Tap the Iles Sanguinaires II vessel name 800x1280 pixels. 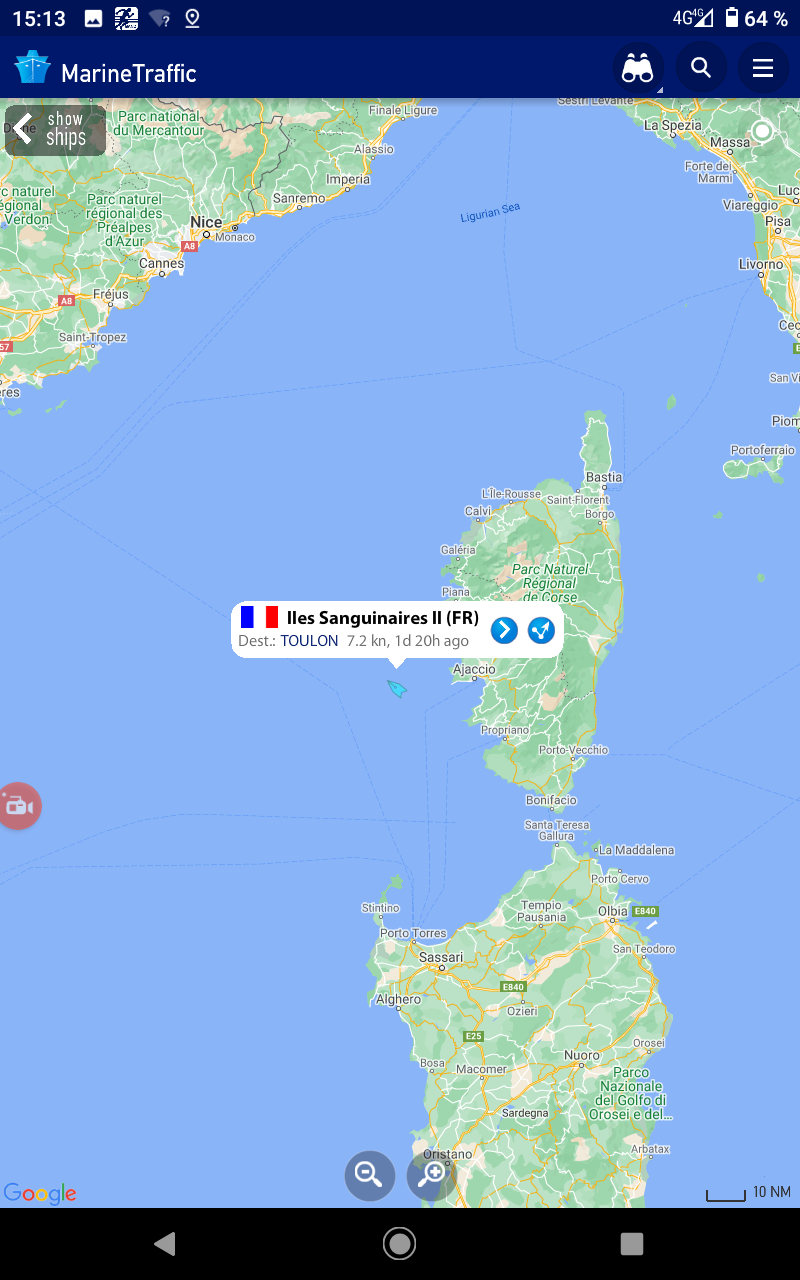(382, 618)
